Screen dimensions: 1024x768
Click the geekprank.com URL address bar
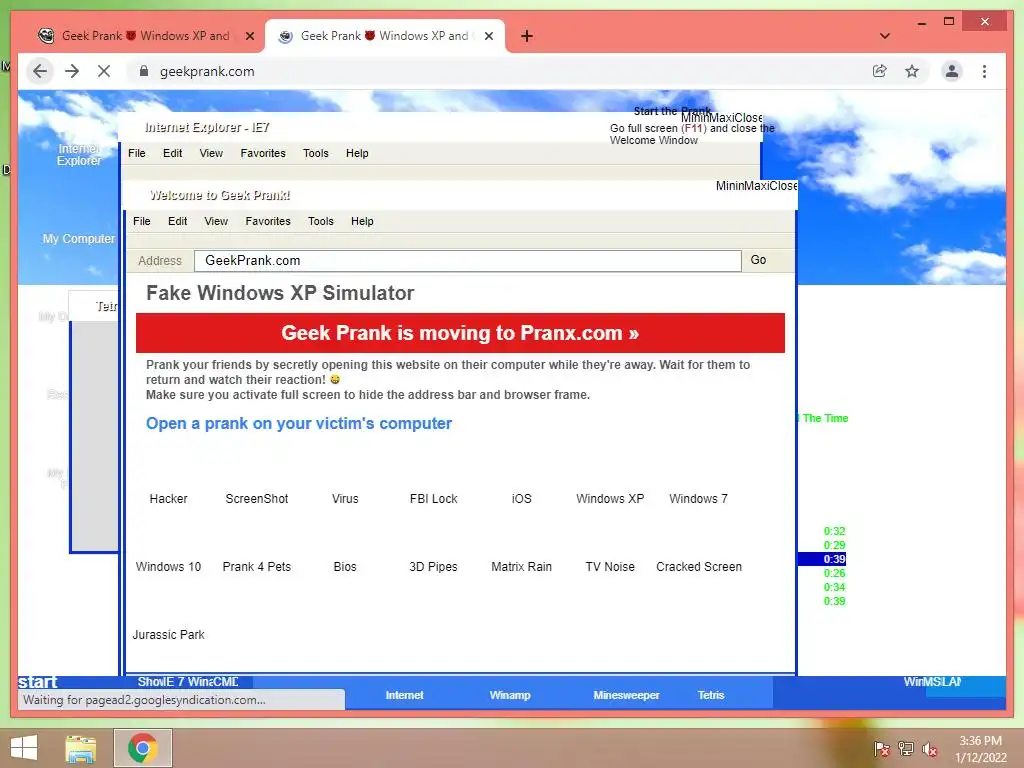point(496,71)
